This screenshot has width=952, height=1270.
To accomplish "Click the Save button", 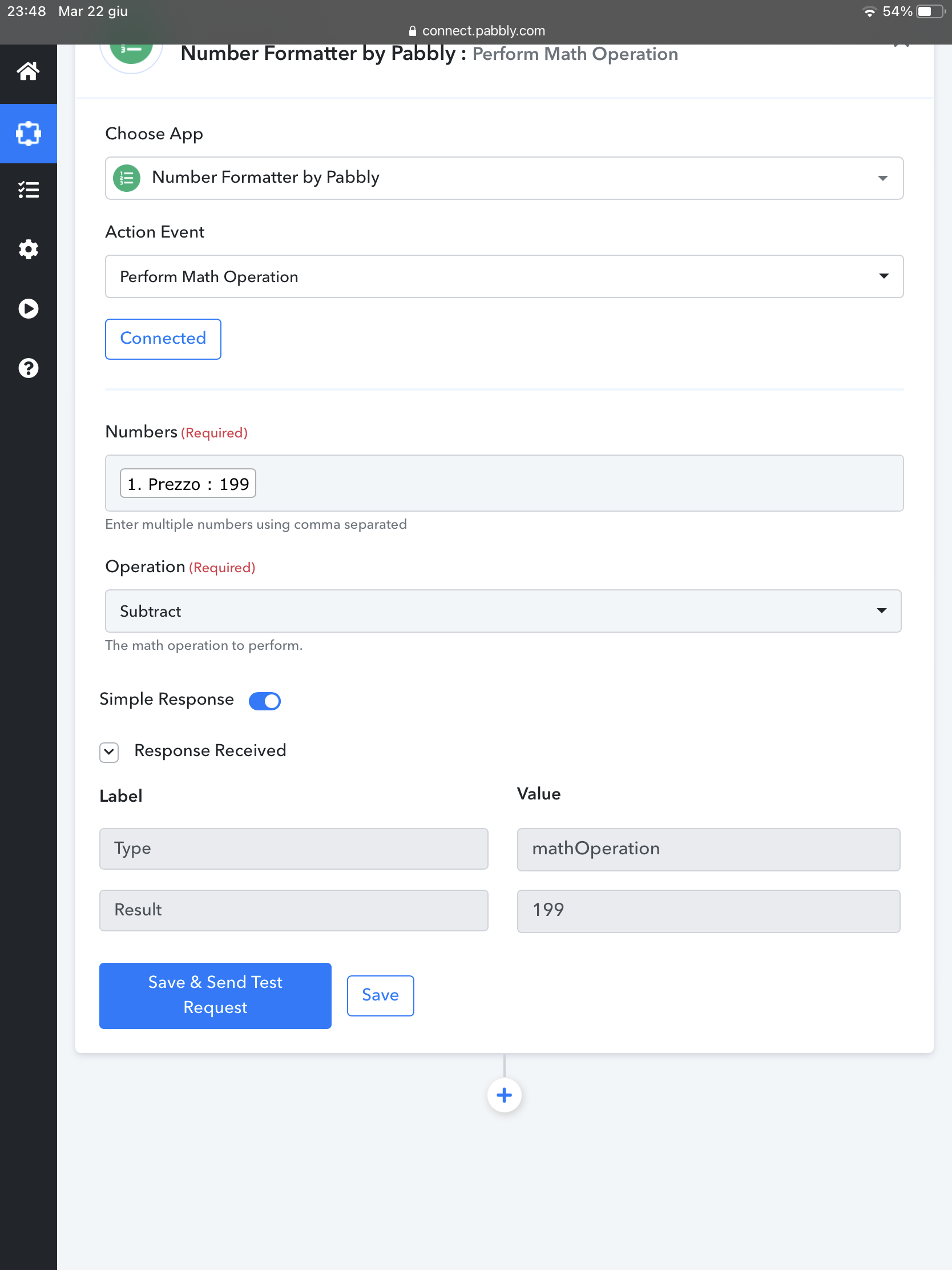I will (381, 995).
